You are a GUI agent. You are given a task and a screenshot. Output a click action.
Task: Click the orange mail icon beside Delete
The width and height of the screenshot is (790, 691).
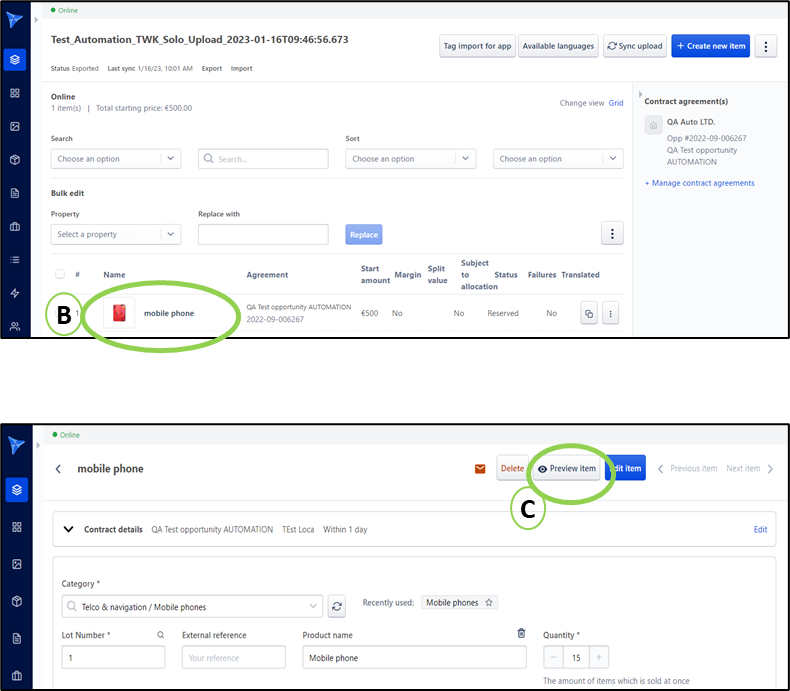(x=480, y=469)
